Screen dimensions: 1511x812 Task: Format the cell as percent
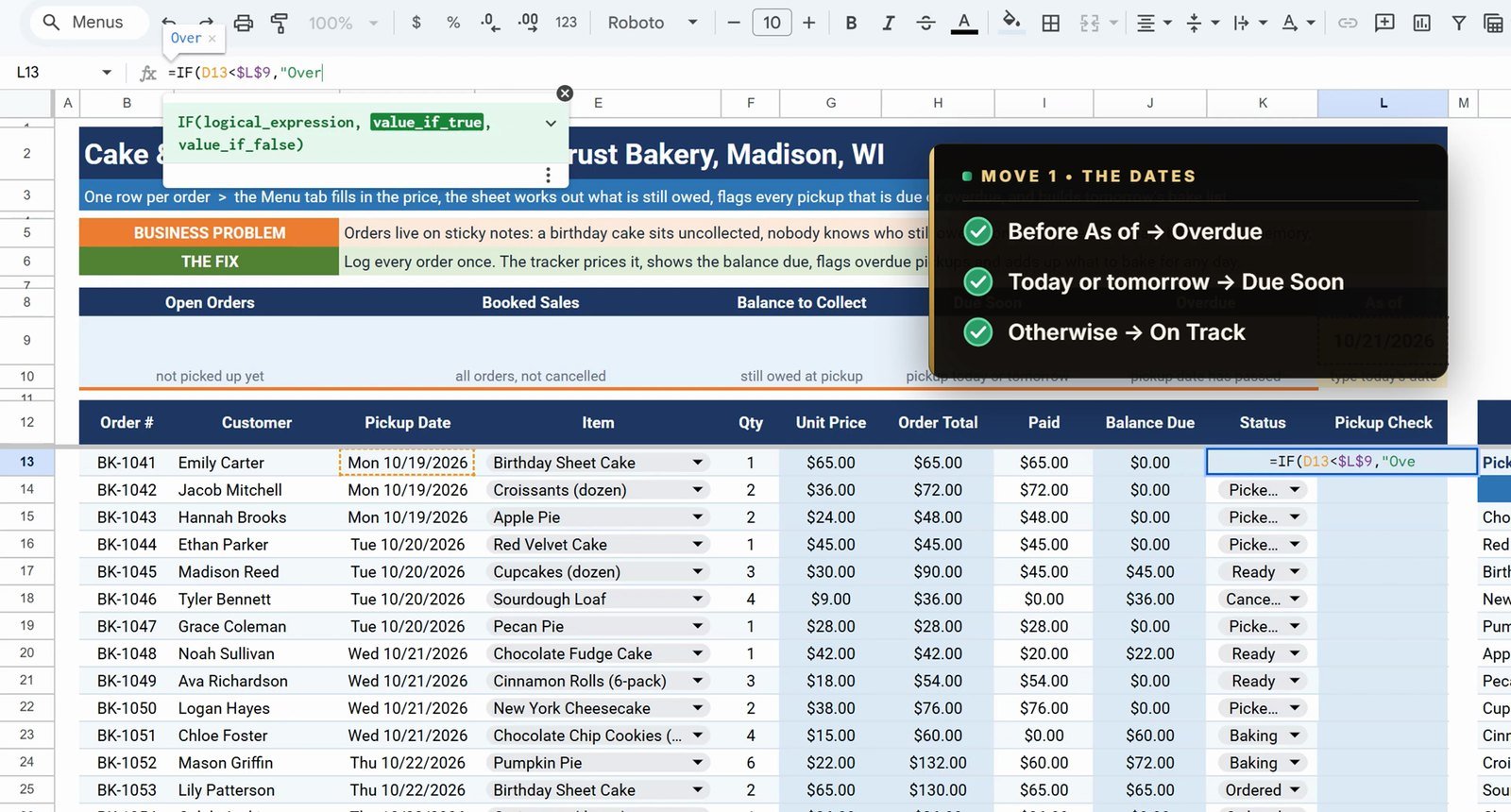click(x=453, y=23)
